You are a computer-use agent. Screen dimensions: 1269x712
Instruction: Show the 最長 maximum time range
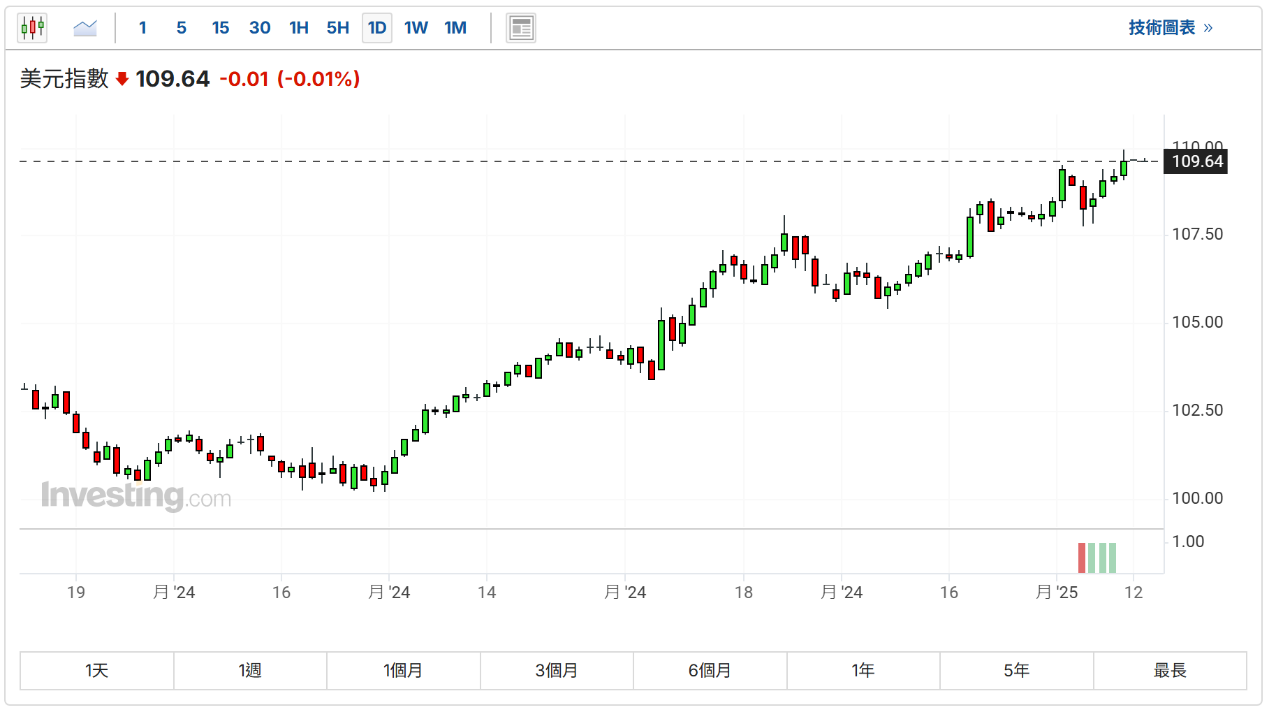click(x=1170, y=670)
